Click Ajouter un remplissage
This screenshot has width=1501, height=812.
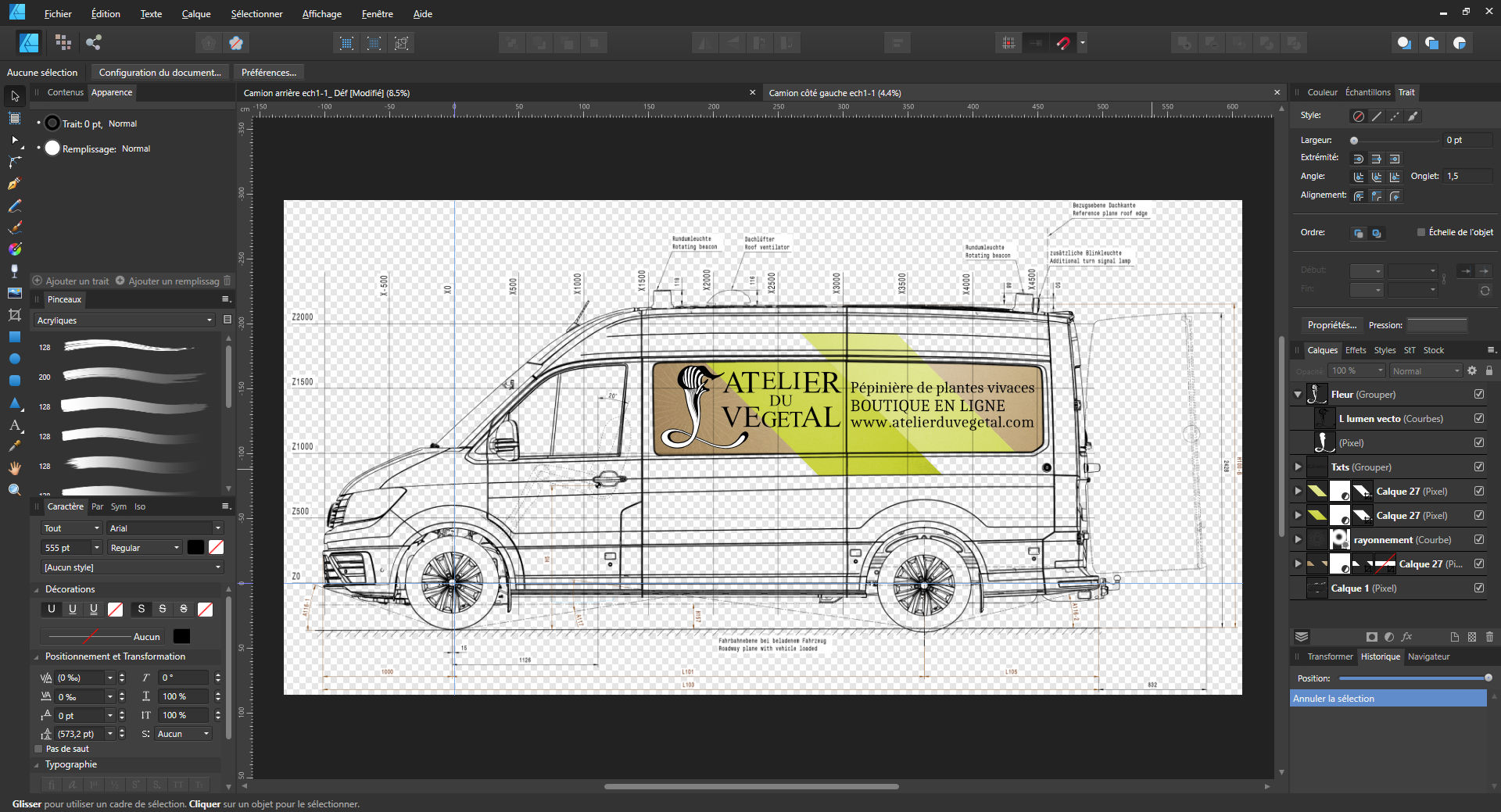pos(168,281)
